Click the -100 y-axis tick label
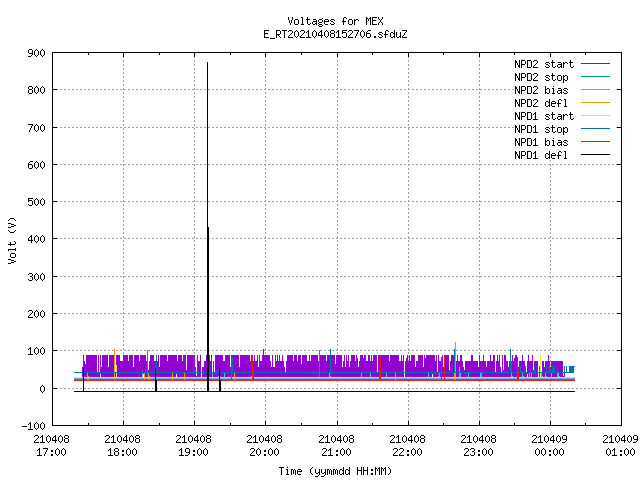 (x=33, y=426)
